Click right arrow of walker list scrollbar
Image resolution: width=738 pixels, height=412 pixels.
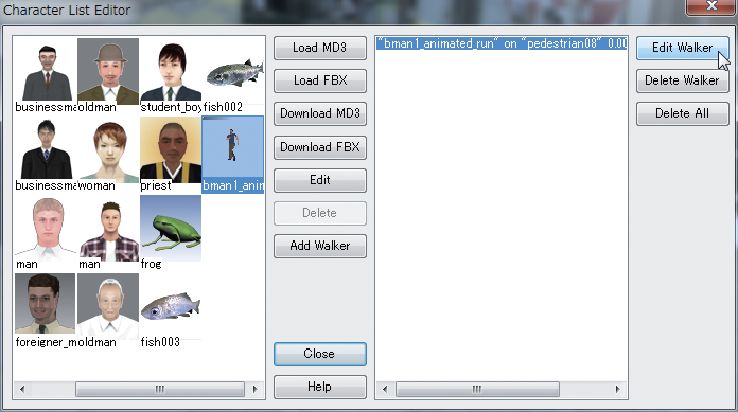click(618, 389)
